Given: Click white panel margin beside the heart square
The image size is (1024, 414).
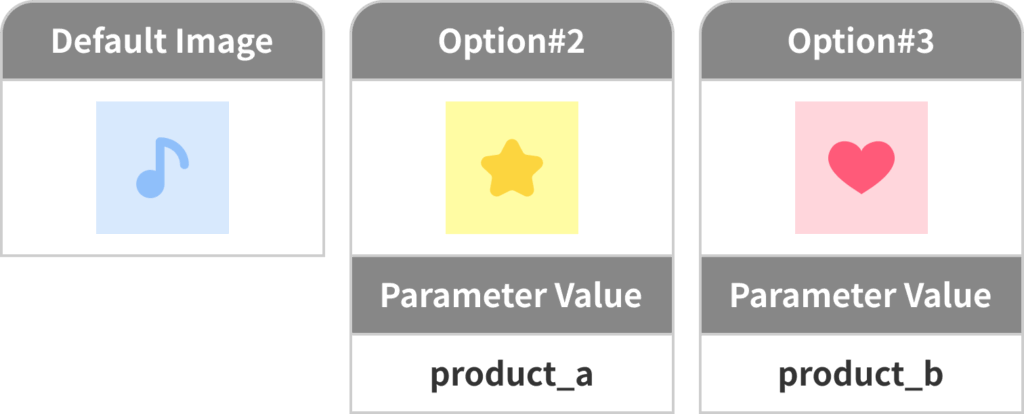Looking at the screenshot, I should coord(750,167).
